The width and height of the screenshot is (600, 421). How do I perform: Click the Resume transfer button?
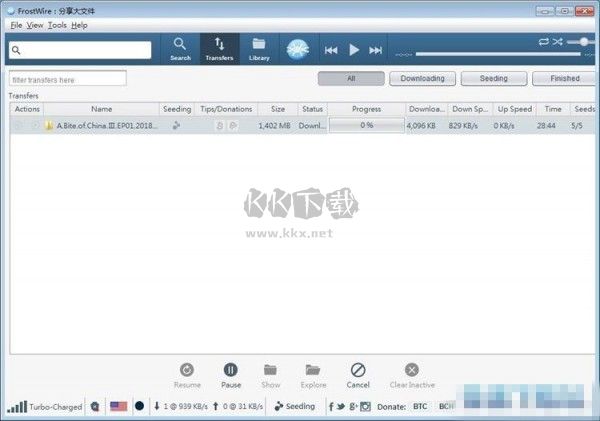pyautogui.click(x=187, y=375)
